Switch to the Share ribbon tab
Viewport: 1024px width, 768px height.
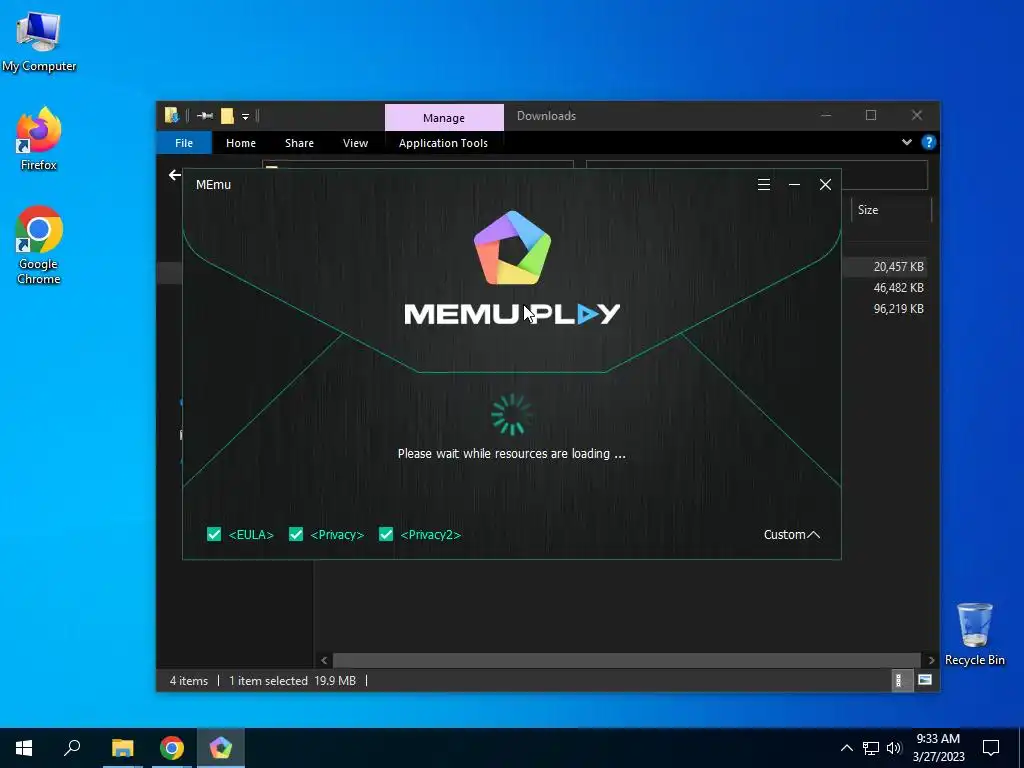point(299,143)
